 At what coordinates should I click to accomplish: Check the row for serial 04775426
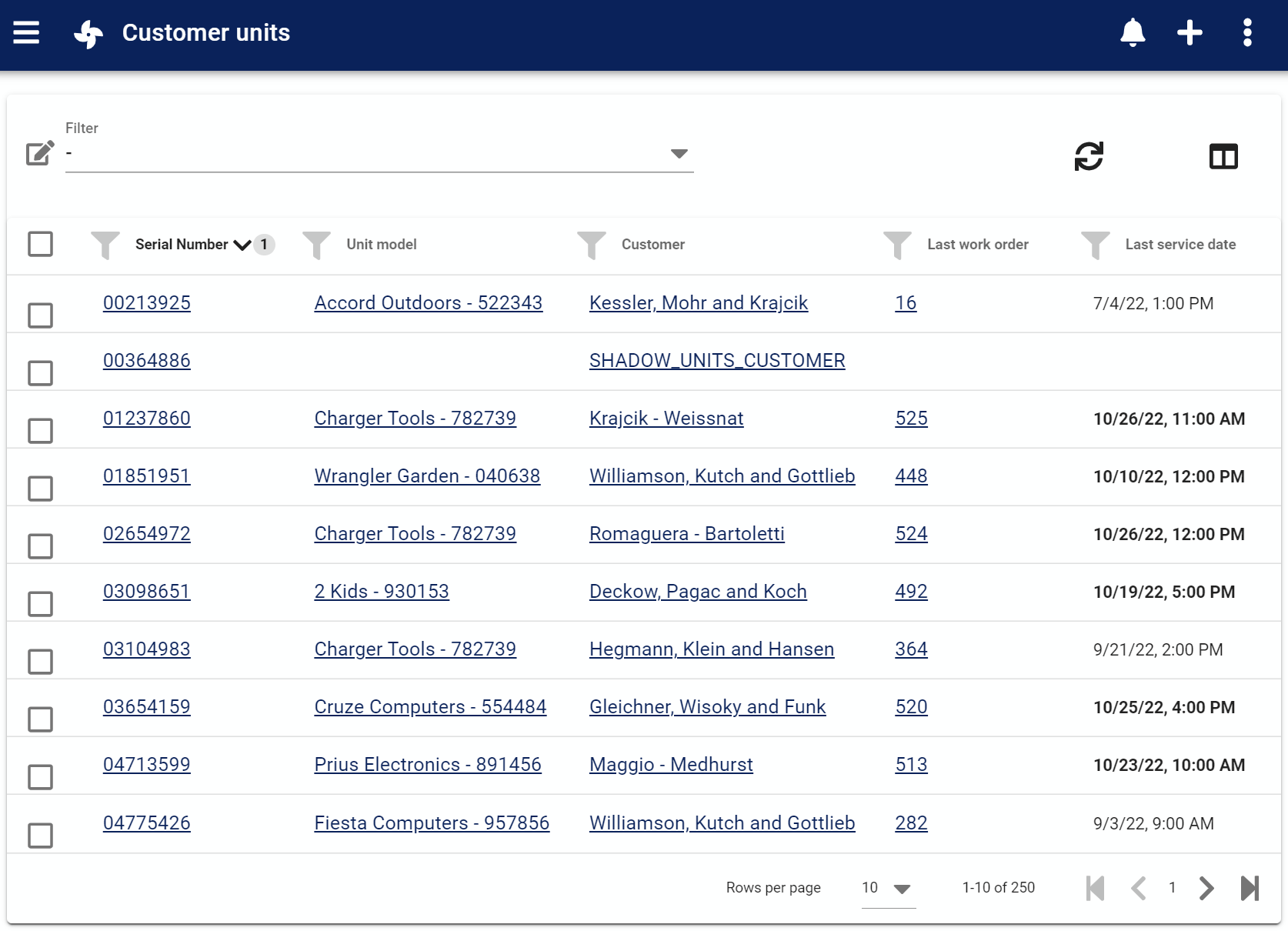click(x=40, y=835)
